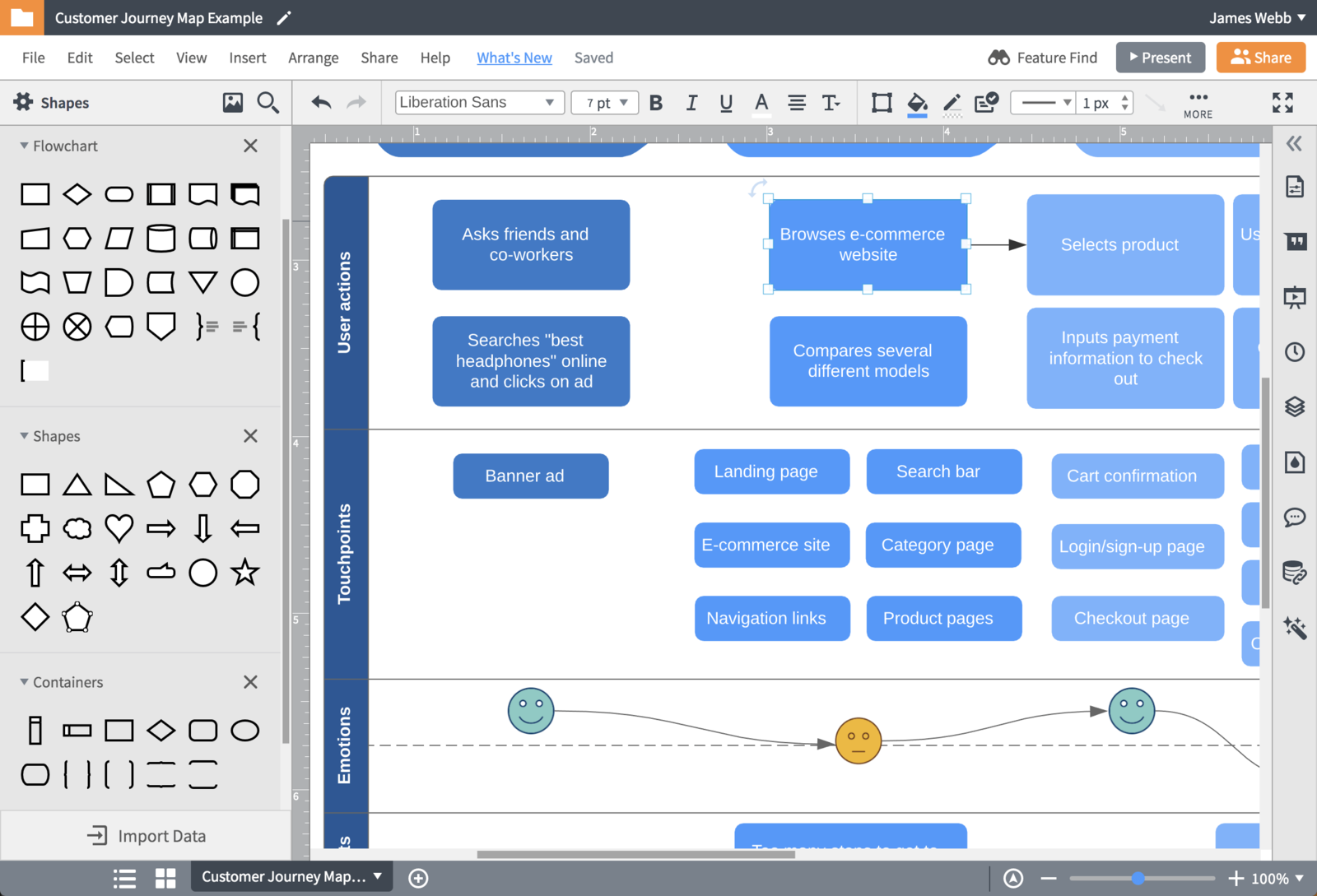
Task: Open the comments speech bubble icon
Action: [x=1295, y=518]
